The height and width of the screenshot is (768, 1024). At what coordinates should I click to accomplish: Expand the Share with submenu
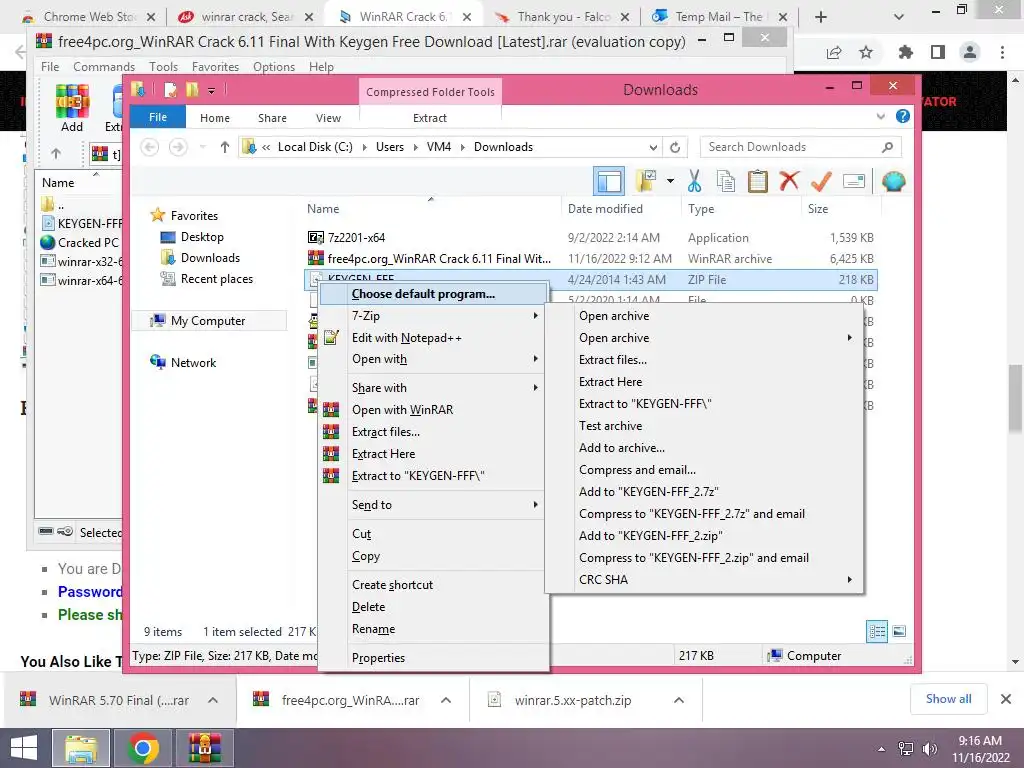[536, 387]
